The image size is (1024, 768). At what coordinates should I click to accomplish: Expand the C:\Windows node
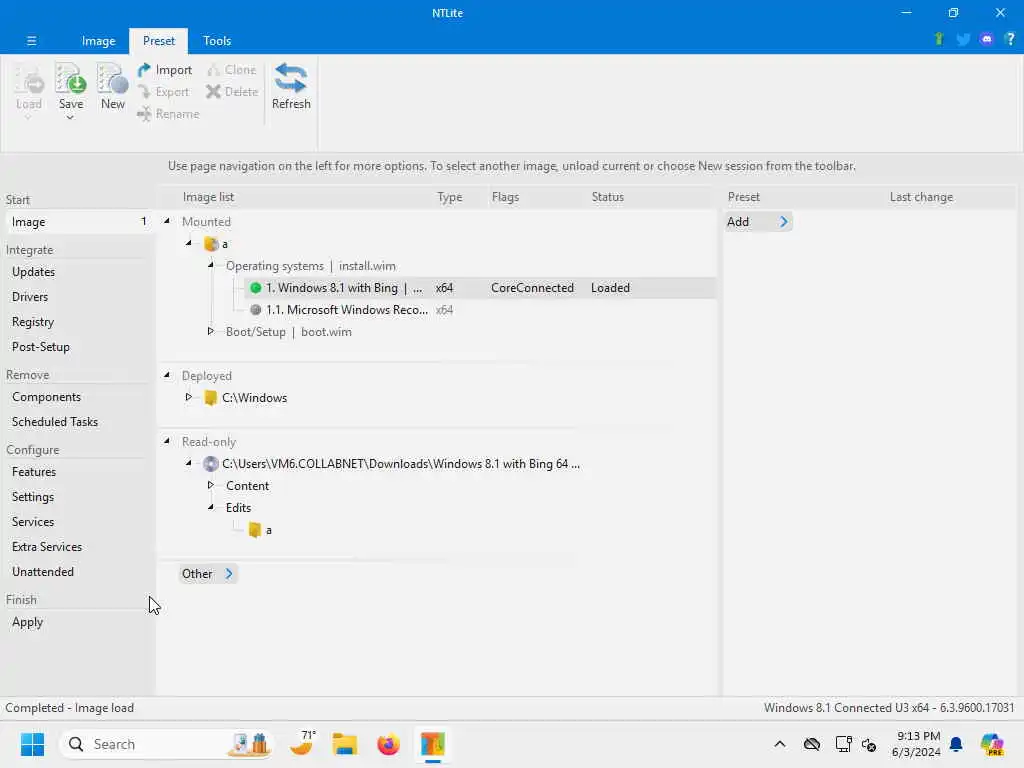click(x=188, y=397)
